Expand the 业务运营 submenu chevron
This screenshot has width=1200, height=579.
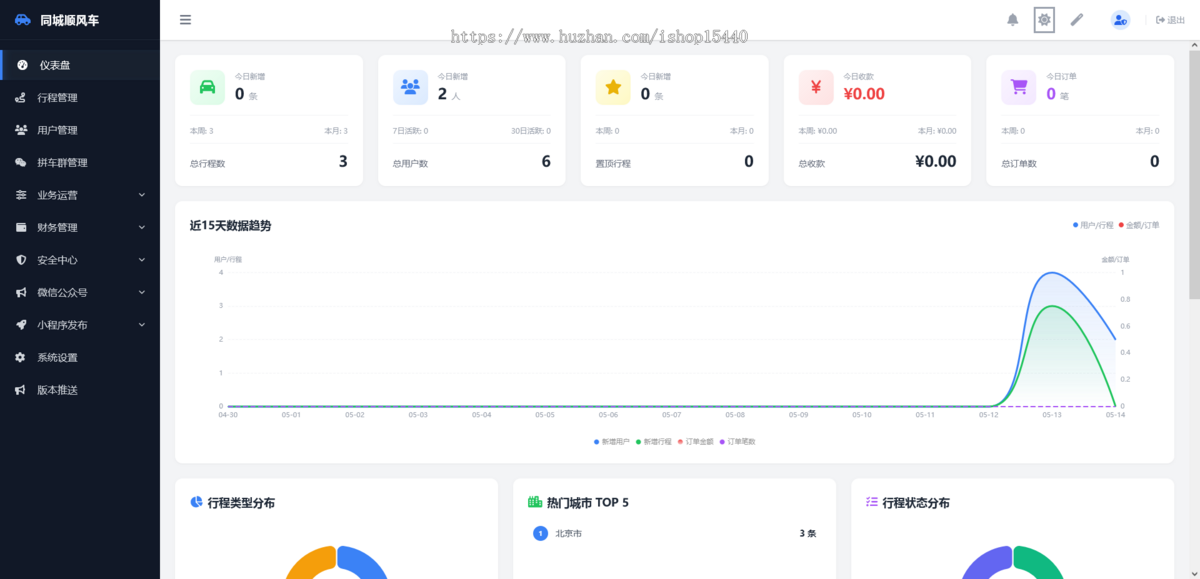(142, 195)
